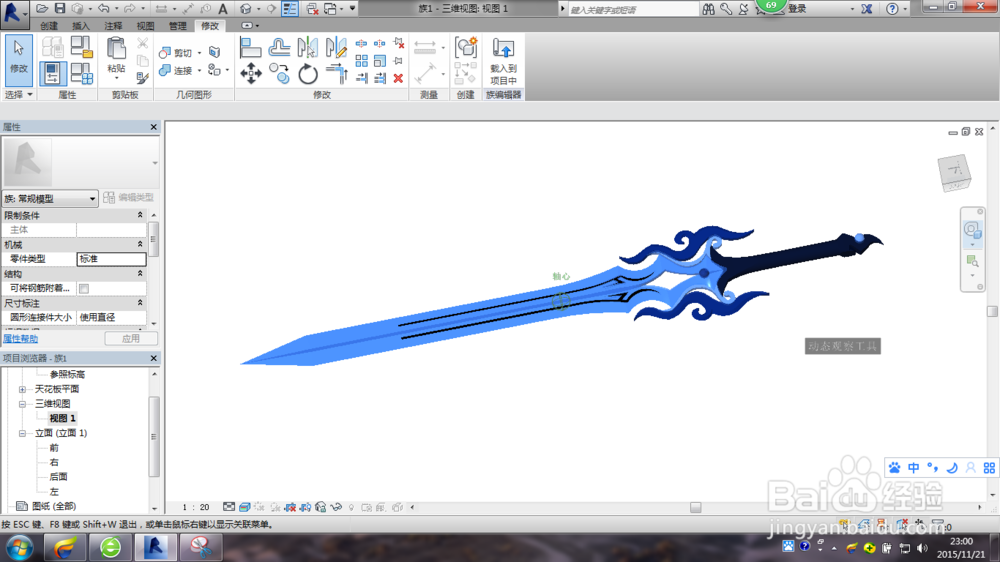Open Family Category and Parameters
The image size is (1000, 562).
click(x=82, y=47)
